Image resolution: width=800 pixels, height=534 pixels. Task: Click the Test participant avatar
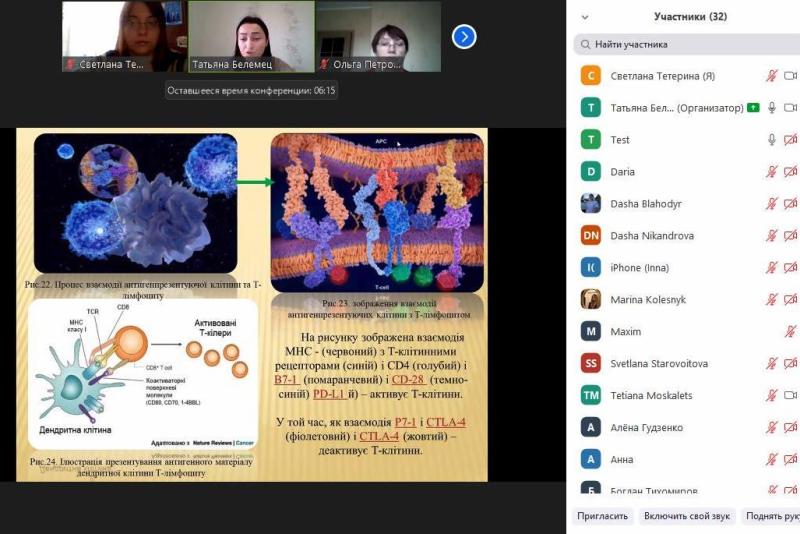click(591, 140)
